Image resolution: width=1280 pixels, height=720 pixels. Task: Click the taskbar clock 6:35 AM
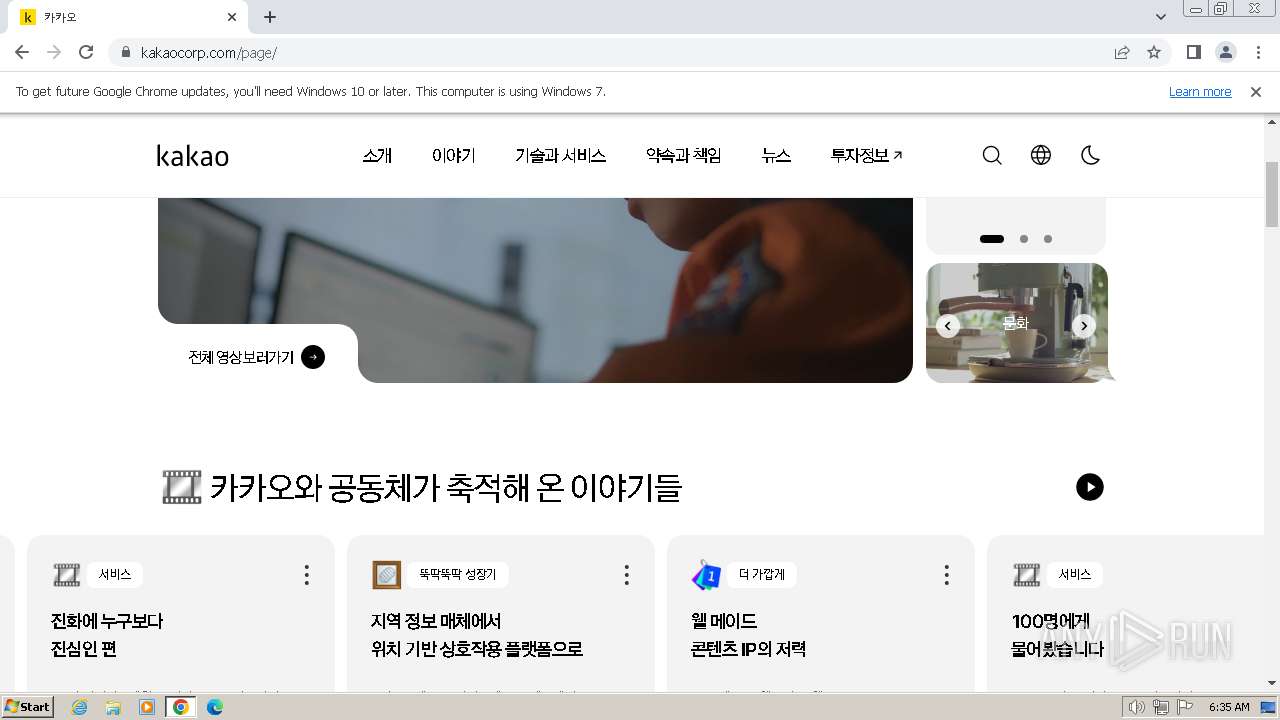click(1229, 707)
